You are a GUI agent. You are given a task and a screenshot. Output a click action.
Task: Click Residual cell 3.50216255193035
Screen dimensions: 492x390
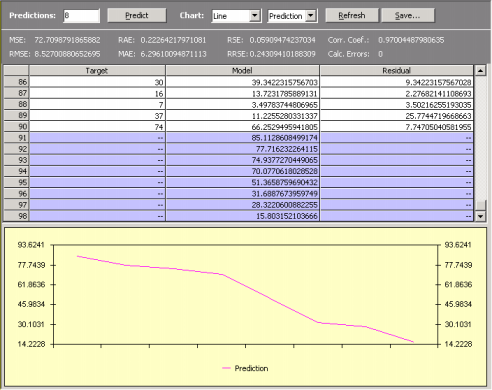tap(396, 105)
